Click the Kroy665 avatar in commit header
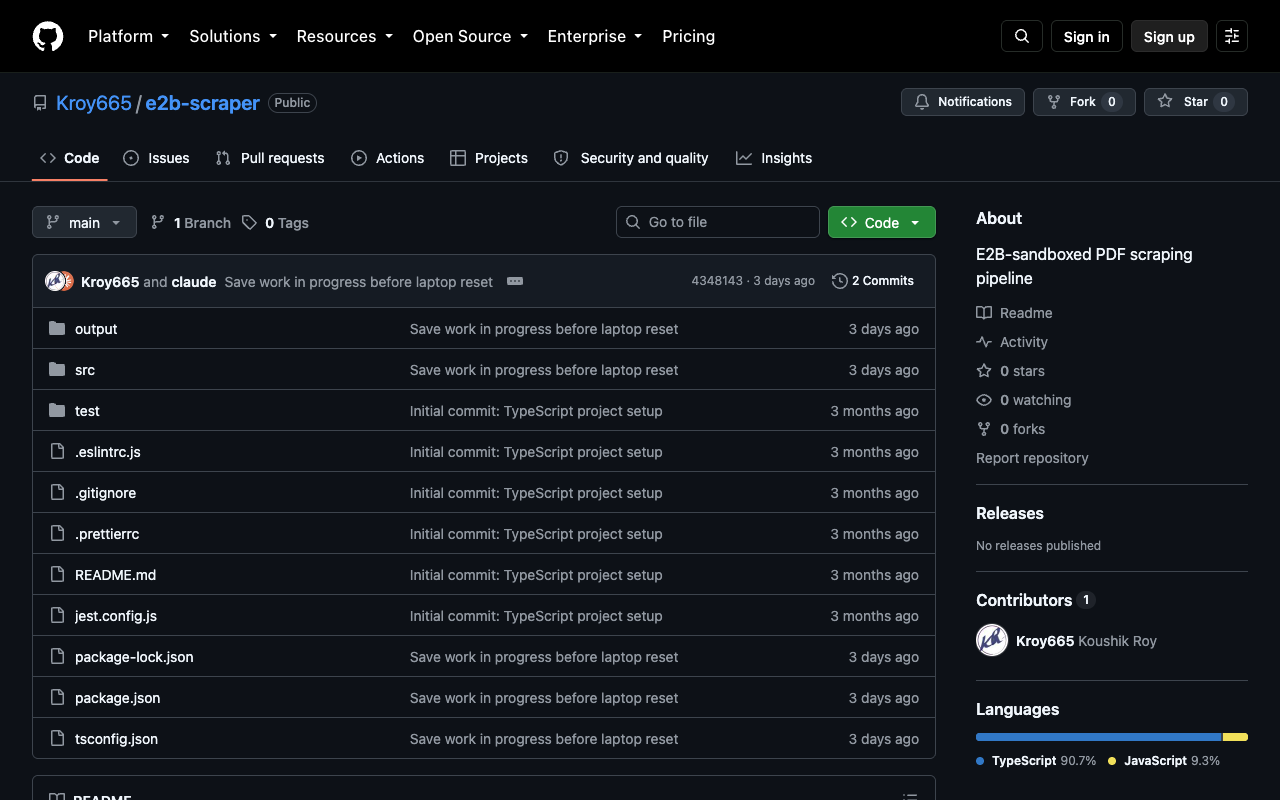 pos(55,281)
